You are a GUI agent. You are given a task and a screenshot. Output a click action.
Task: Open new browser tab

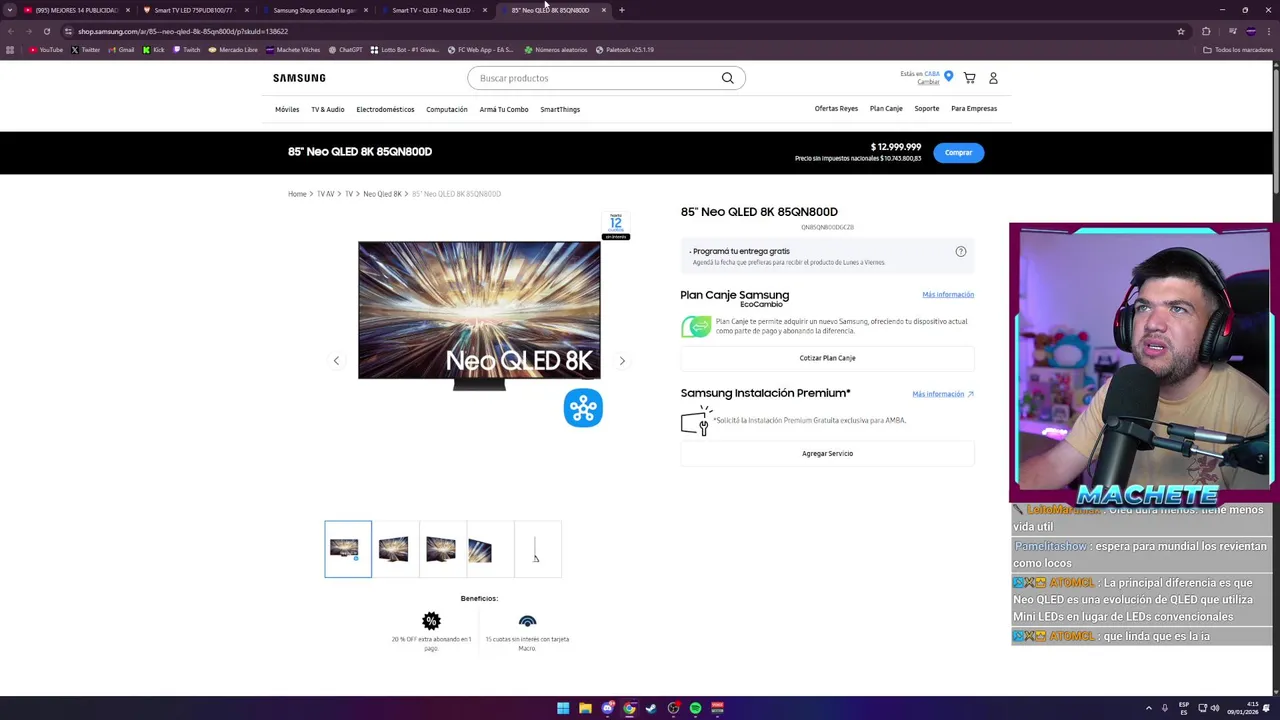621,10
